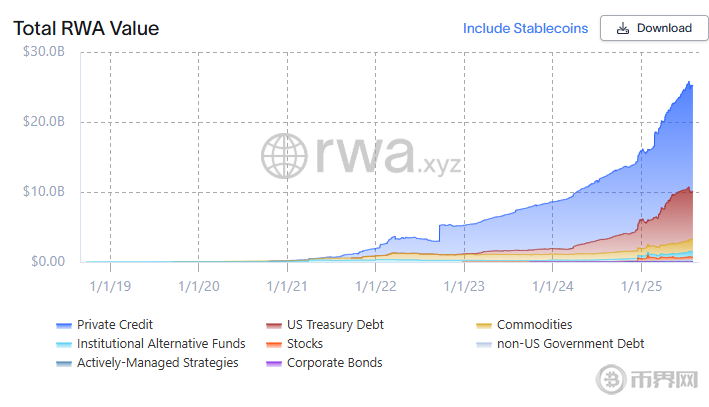709x407 pixels.
Task: Click the Download button
Action: point(654,28)
